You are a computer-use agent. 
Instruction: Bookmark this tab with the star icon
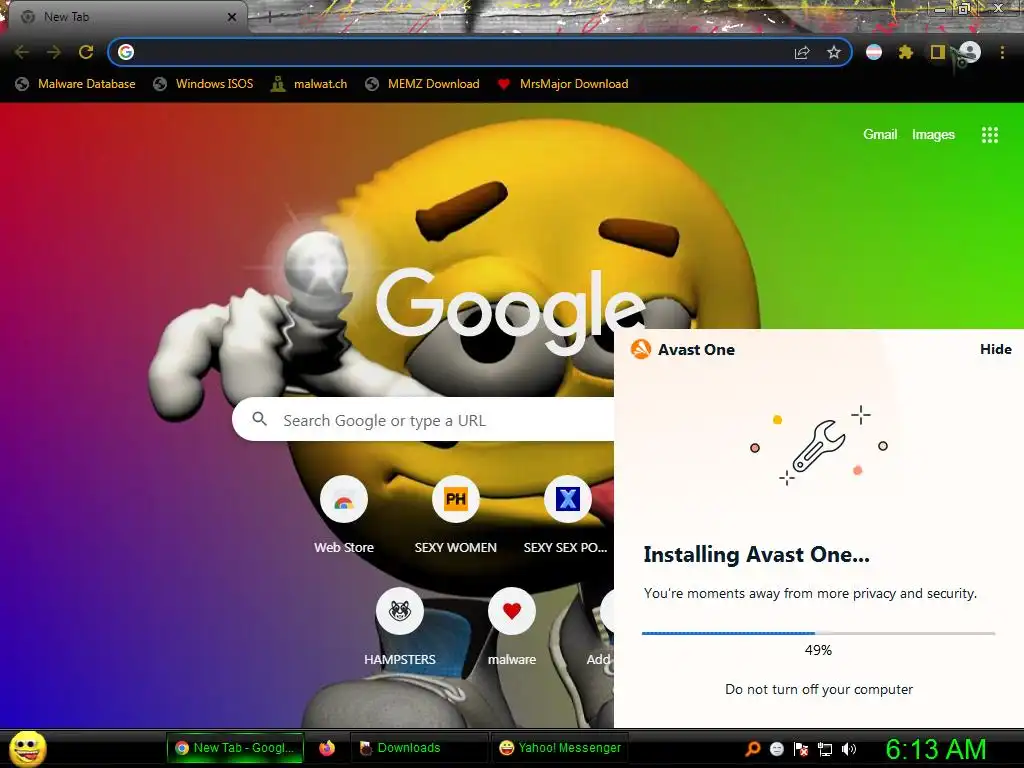click(x=833, y=52)
